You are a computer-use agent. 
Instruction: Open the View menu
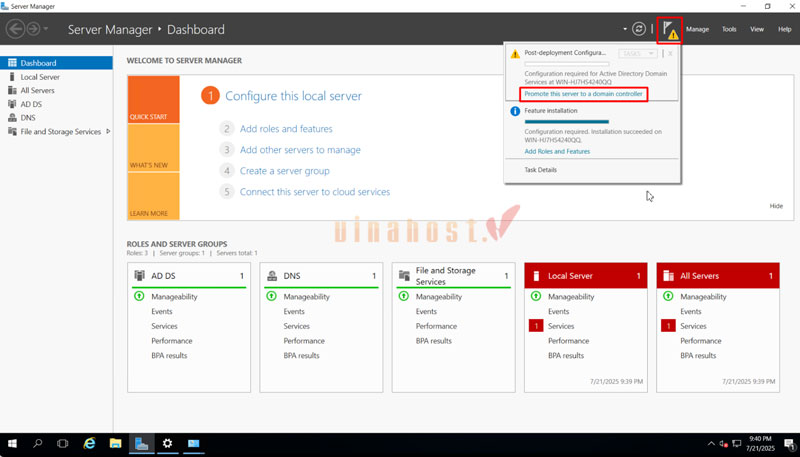click(757, 29)
